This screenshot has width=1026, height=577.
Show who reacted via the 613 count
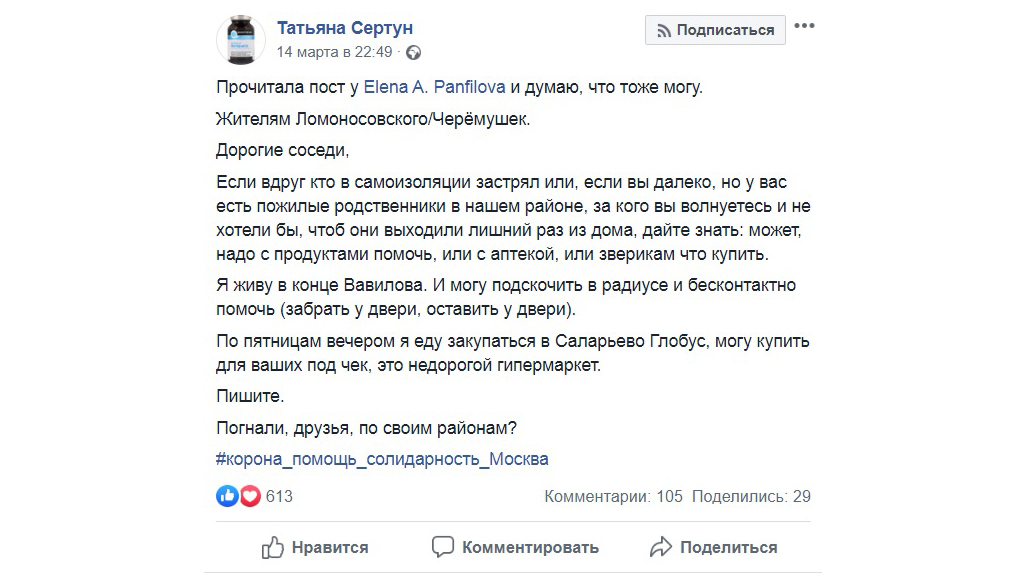pos(279,496)
